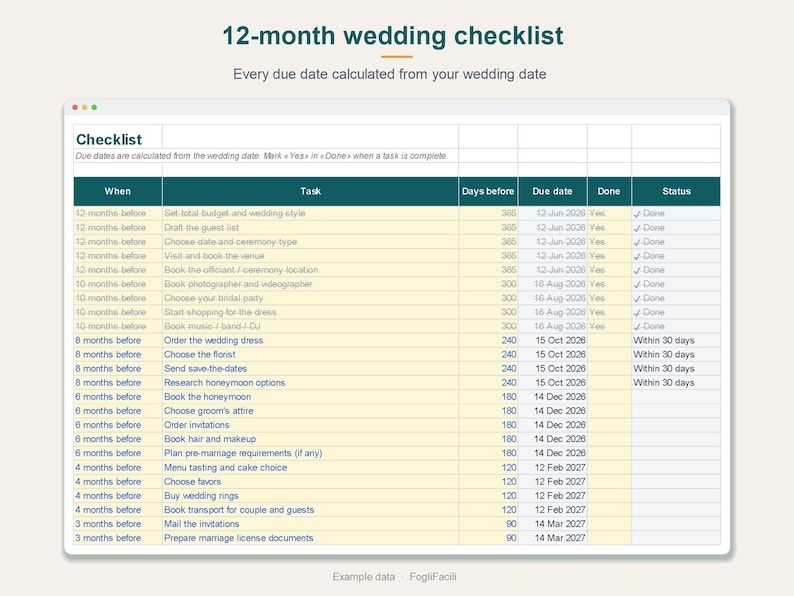This screenshot has width=794, height=596.
Task: Select task 'Choose your bridal party'
Action: (x=310, y=298)
